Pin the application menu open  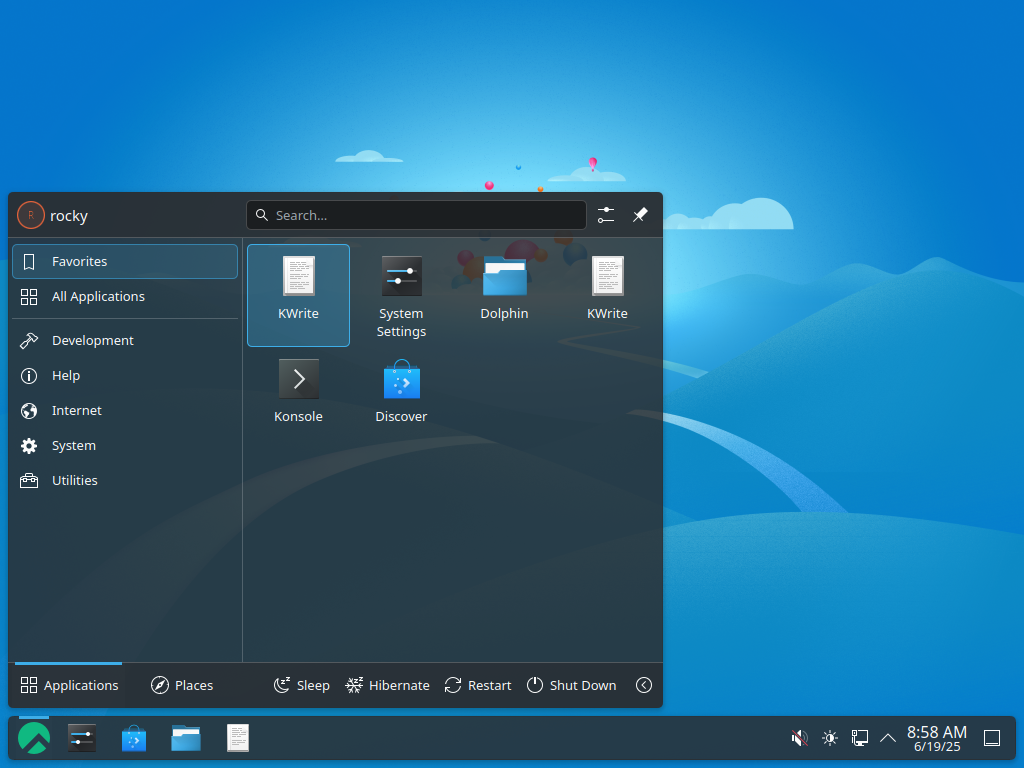click(640, 214)
